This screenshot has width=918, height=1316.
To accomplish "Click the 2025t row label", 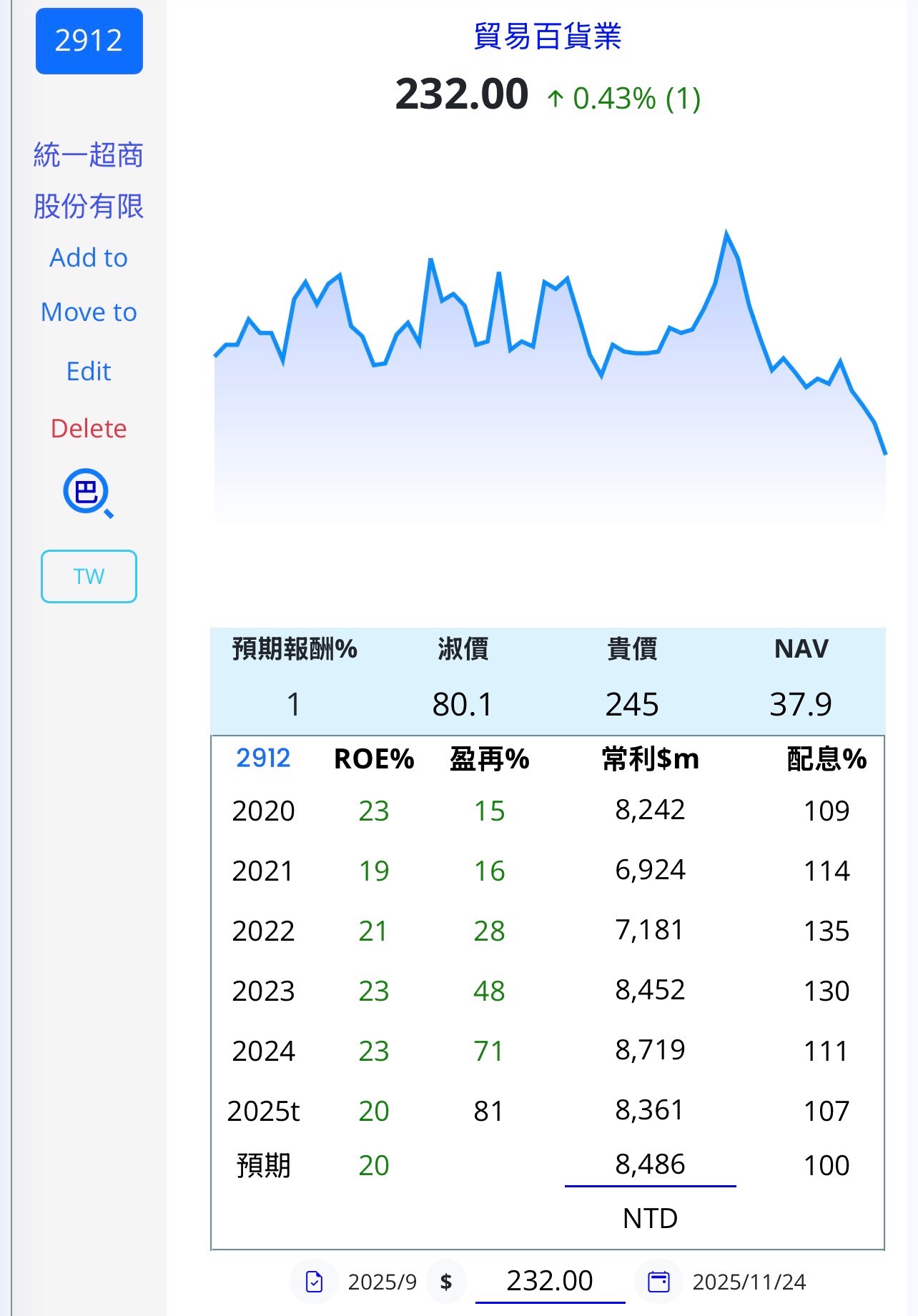I will [x=263, y=1111].
